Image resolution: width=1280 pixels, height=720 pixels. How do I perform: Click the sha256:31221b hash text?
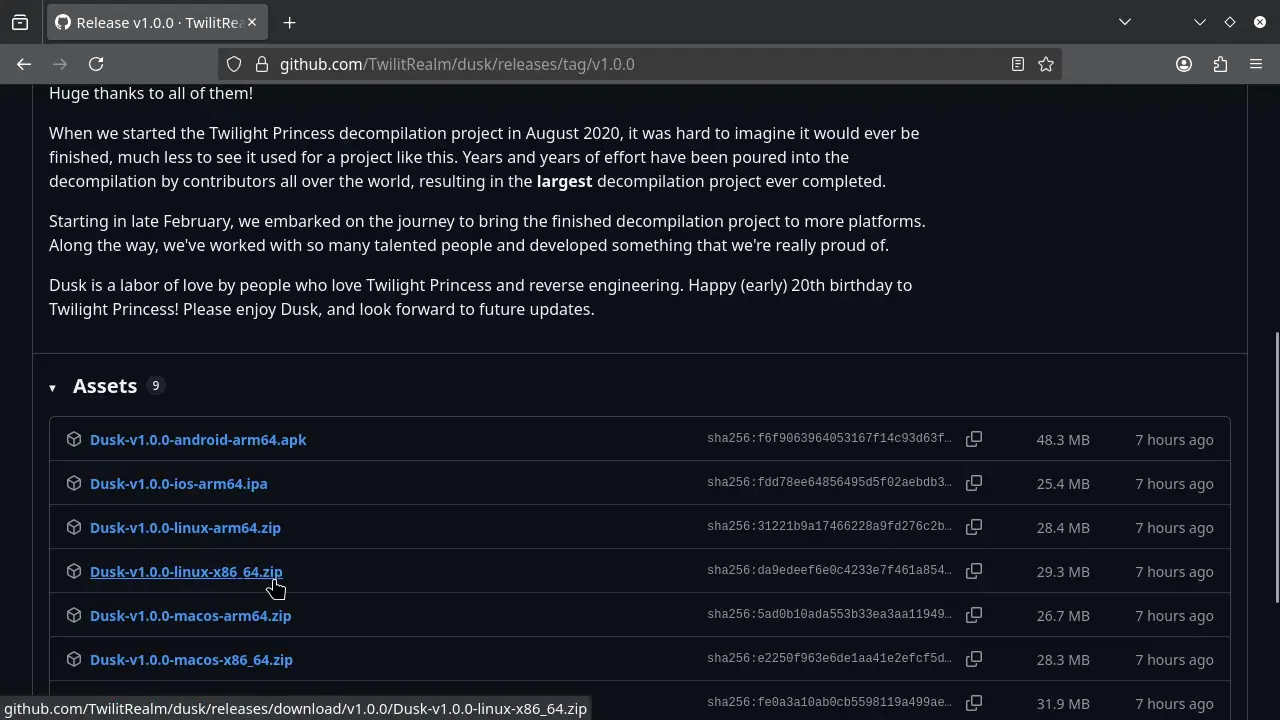(x=829, y=527)
